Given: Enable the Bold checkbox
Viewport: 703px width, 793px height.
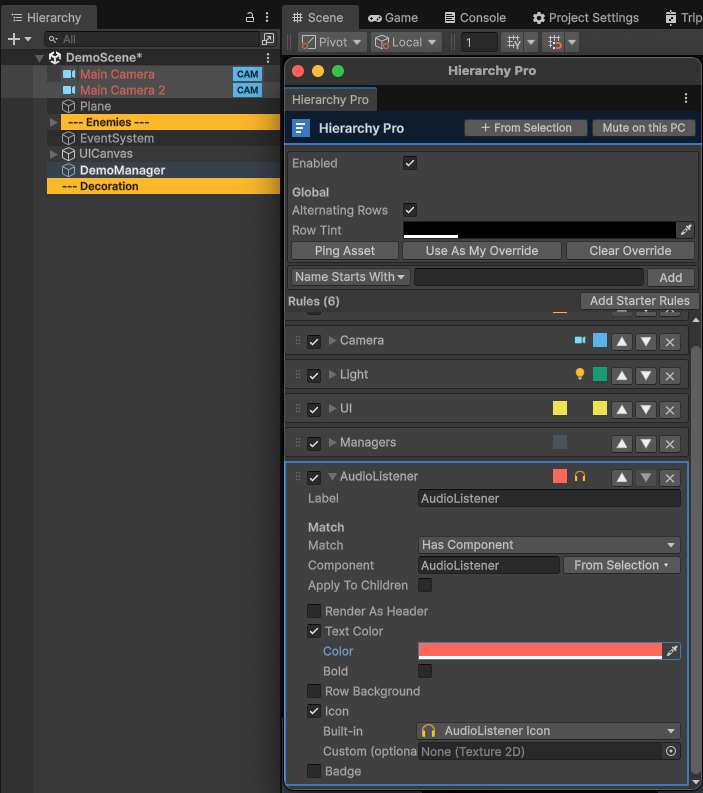Looking at the screenshot, I should click(x=425, y=671).
